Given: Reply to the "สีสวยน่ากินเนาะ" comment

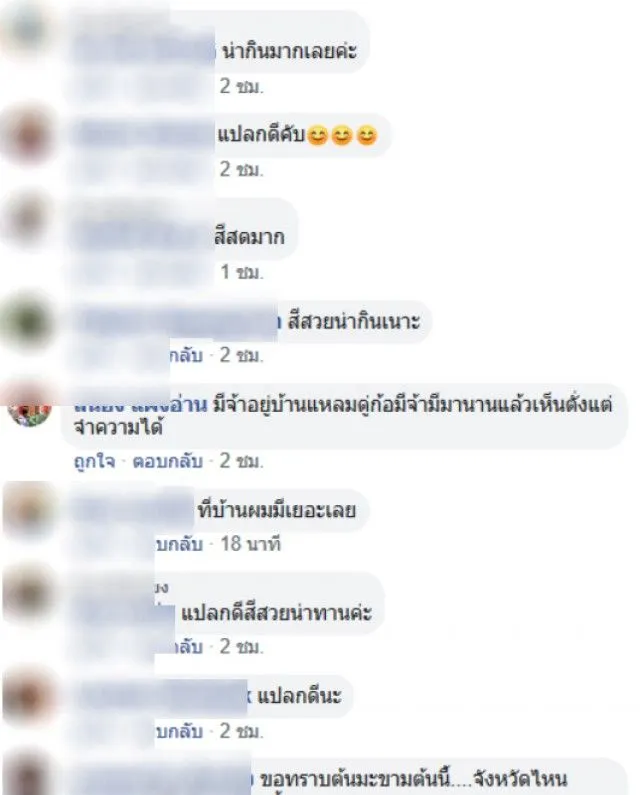Looking at the screenshot, I should [186, 355].
